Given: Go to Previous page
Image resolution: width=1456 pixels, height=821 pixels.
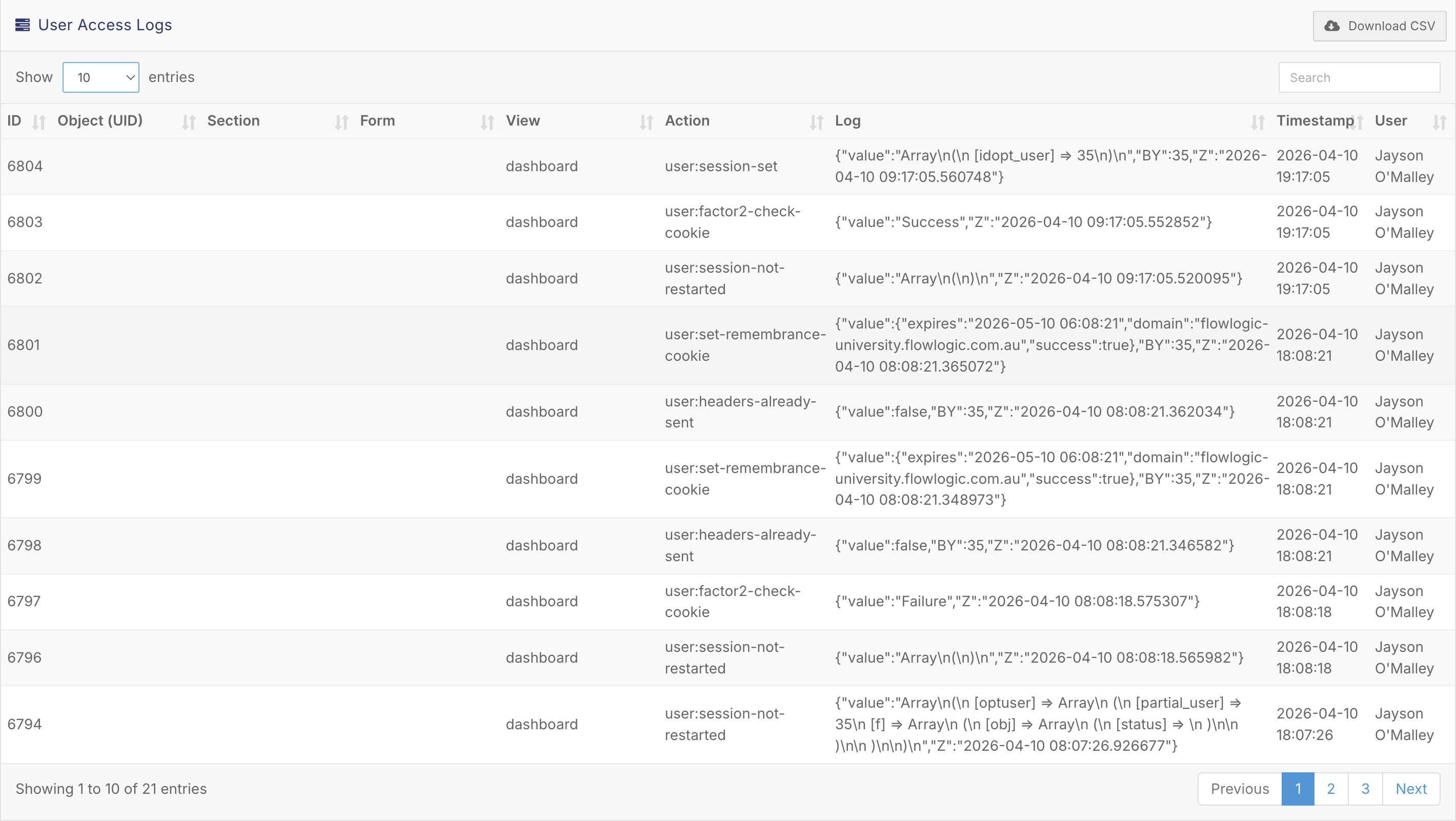Looking at the screenshot, I should pos(1240,789).
